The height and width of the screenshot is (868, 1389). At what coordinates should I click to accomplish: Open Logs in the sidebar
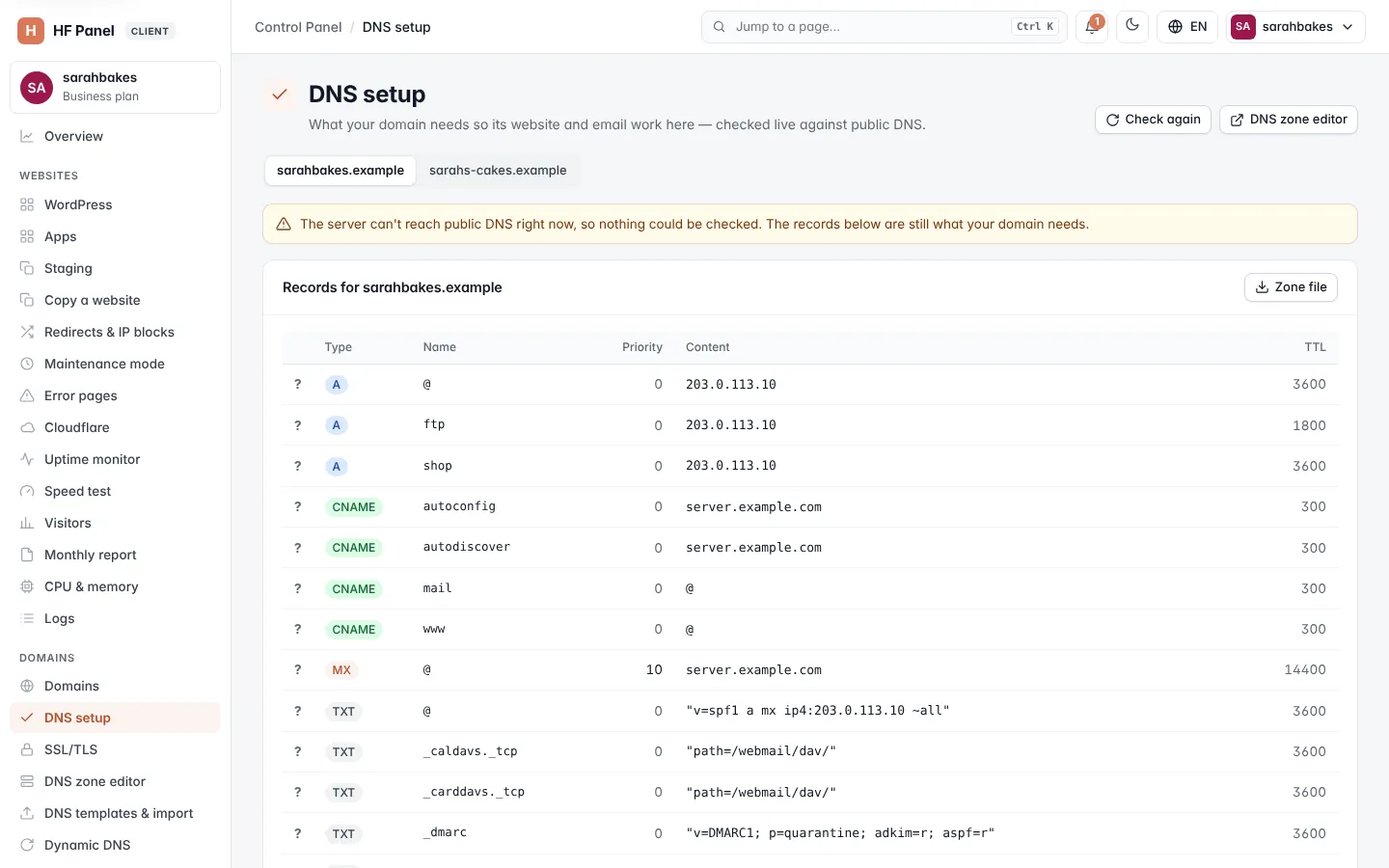(x=115, y=618)
